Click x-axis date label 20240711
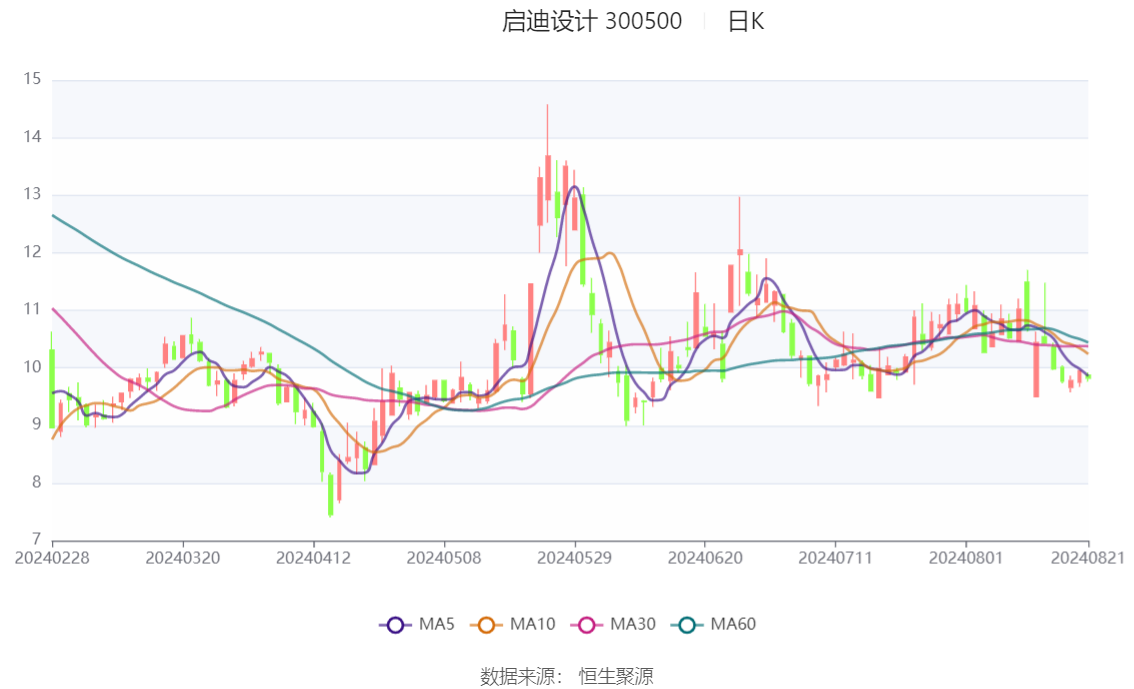Image resolution: width=1134 pixels, height=689 pixels. [x=835, y=558]
